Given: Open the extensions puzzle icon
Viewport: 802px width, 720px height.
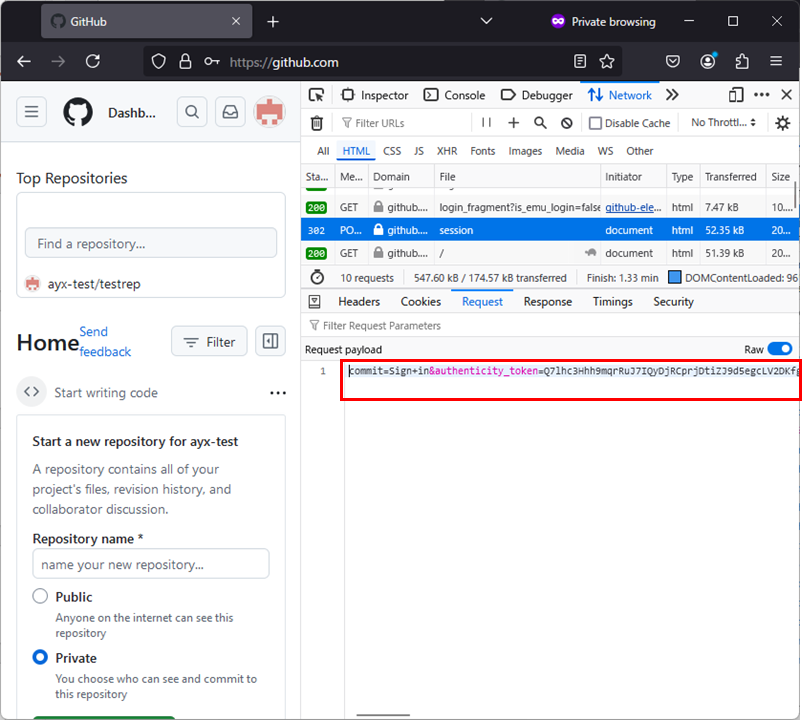Looking at the screenshot, I should (742, 62).
